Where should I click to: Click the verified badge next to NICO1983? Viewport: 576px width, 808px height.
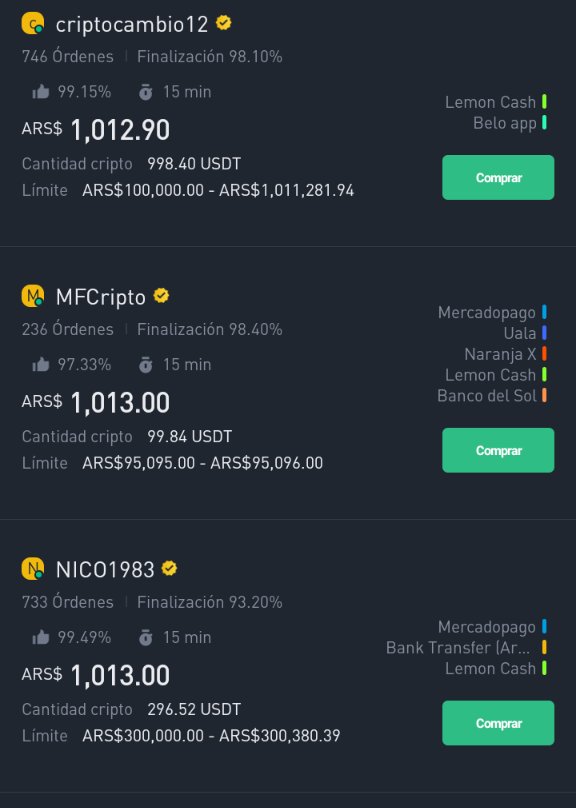170,568
